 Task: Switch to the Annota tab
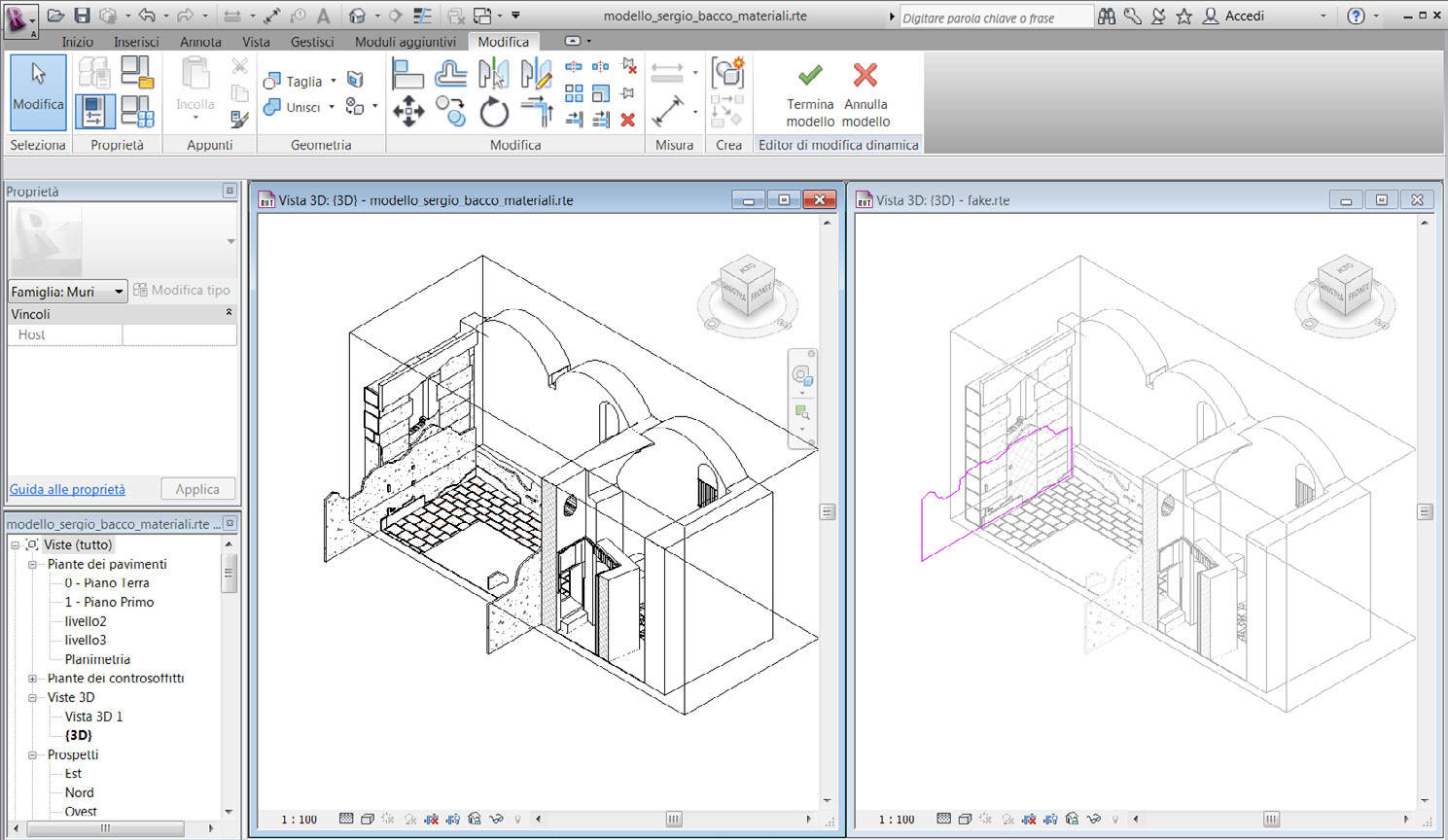pos(200,42)
